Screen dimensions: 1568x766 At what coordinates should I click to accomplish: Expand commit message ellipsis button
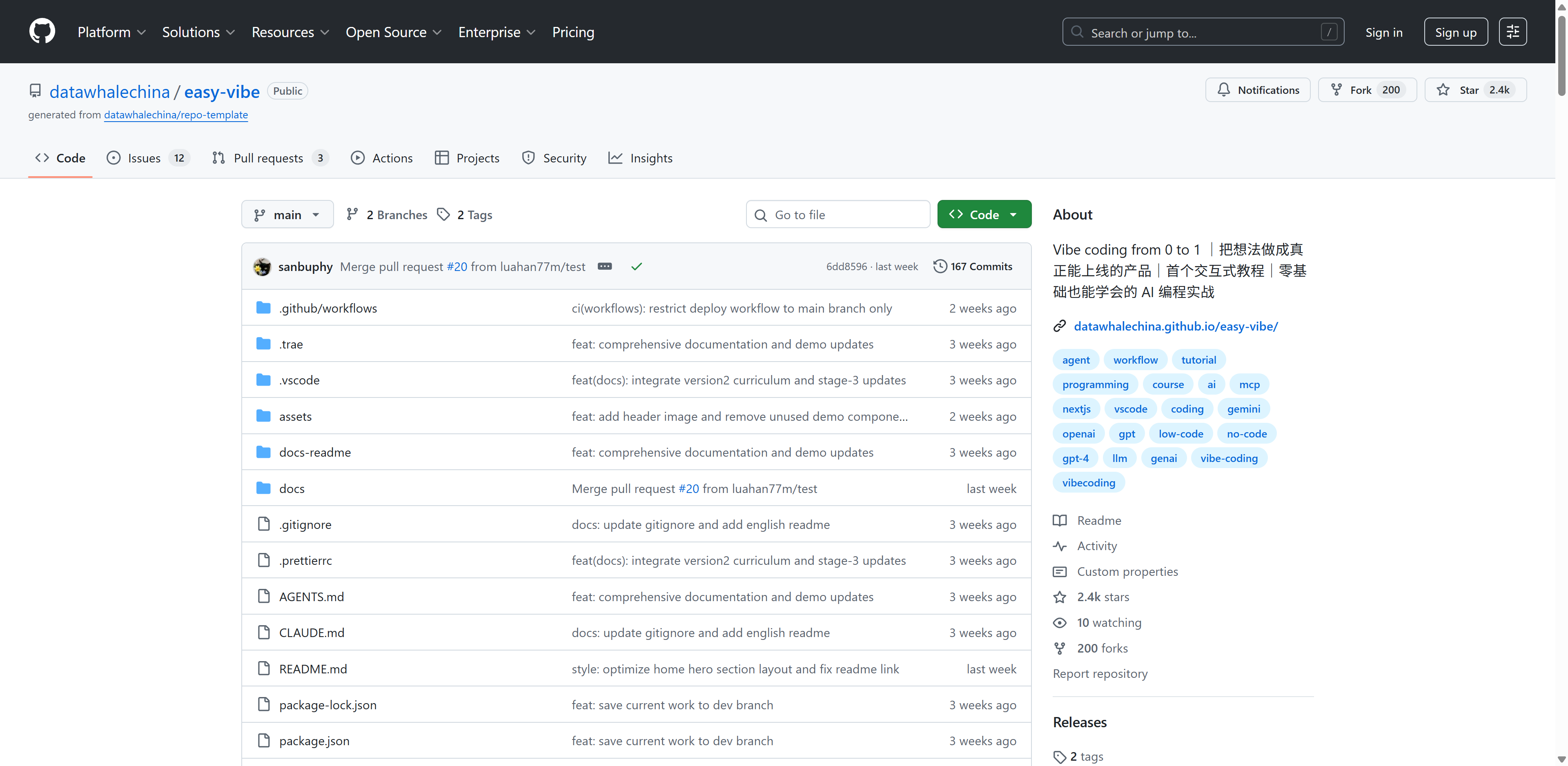click(x=604, y=266)
